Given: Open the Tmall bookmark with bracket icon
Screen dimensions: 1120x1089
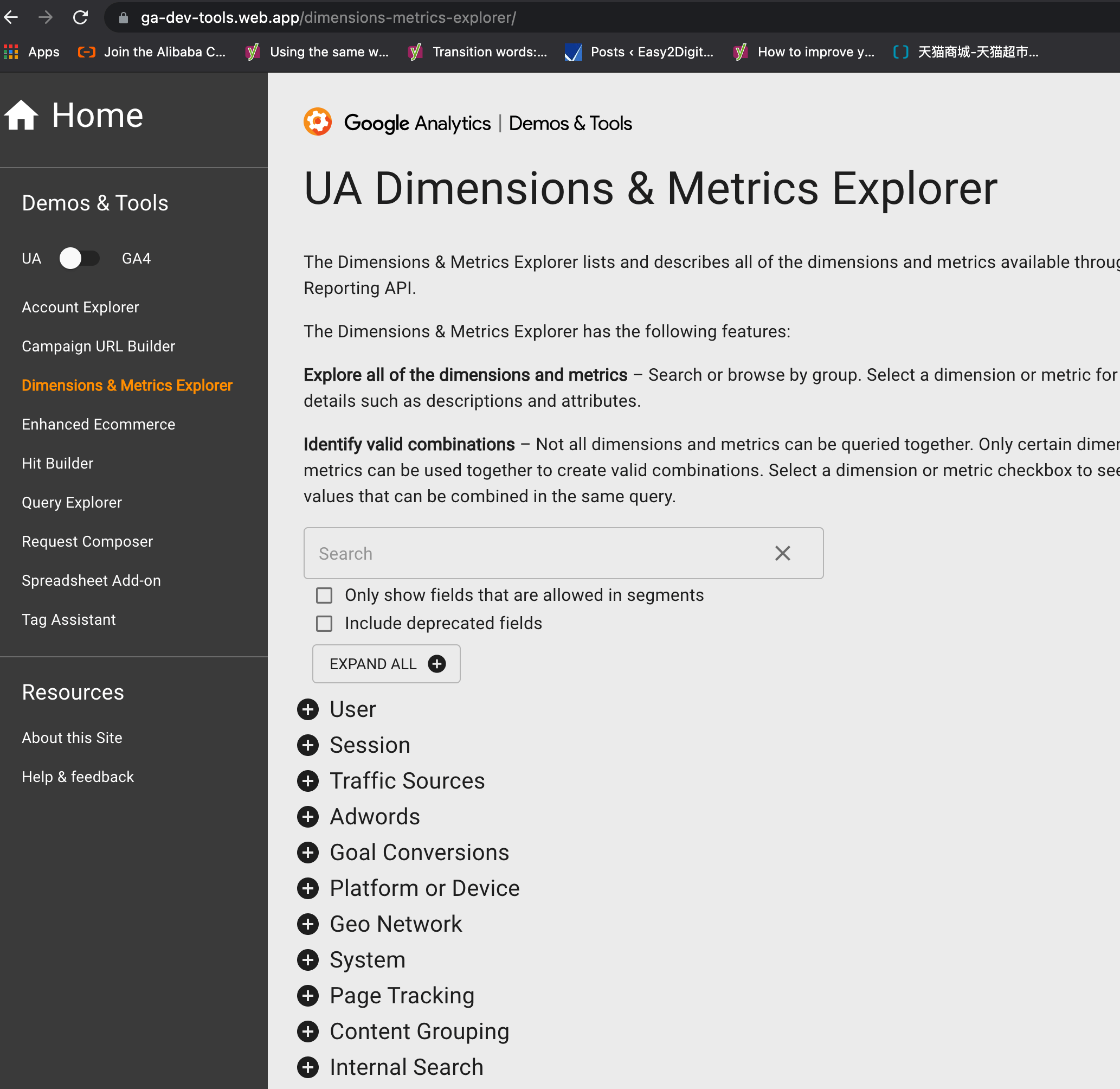Looking at the screenshot, I should [965, 52].
